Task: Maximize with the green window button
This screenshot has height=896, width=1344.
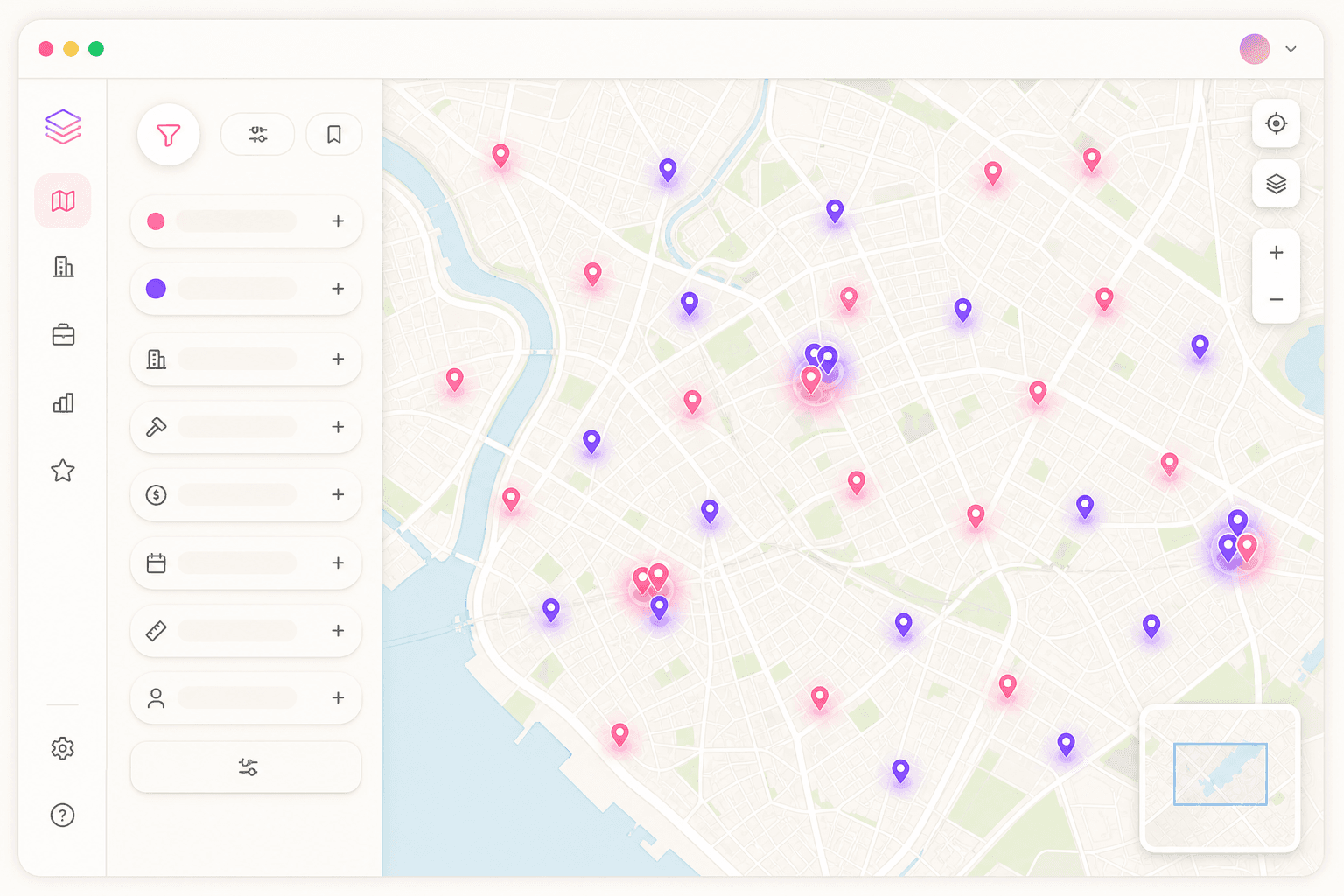Action: 96,49
